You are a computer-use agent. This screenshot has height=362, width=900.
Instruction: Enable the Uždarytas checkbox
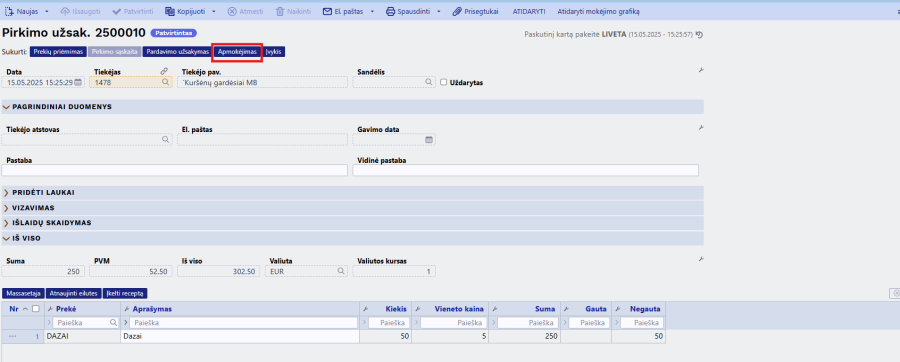pyautogui.click(x=444, y=83)
